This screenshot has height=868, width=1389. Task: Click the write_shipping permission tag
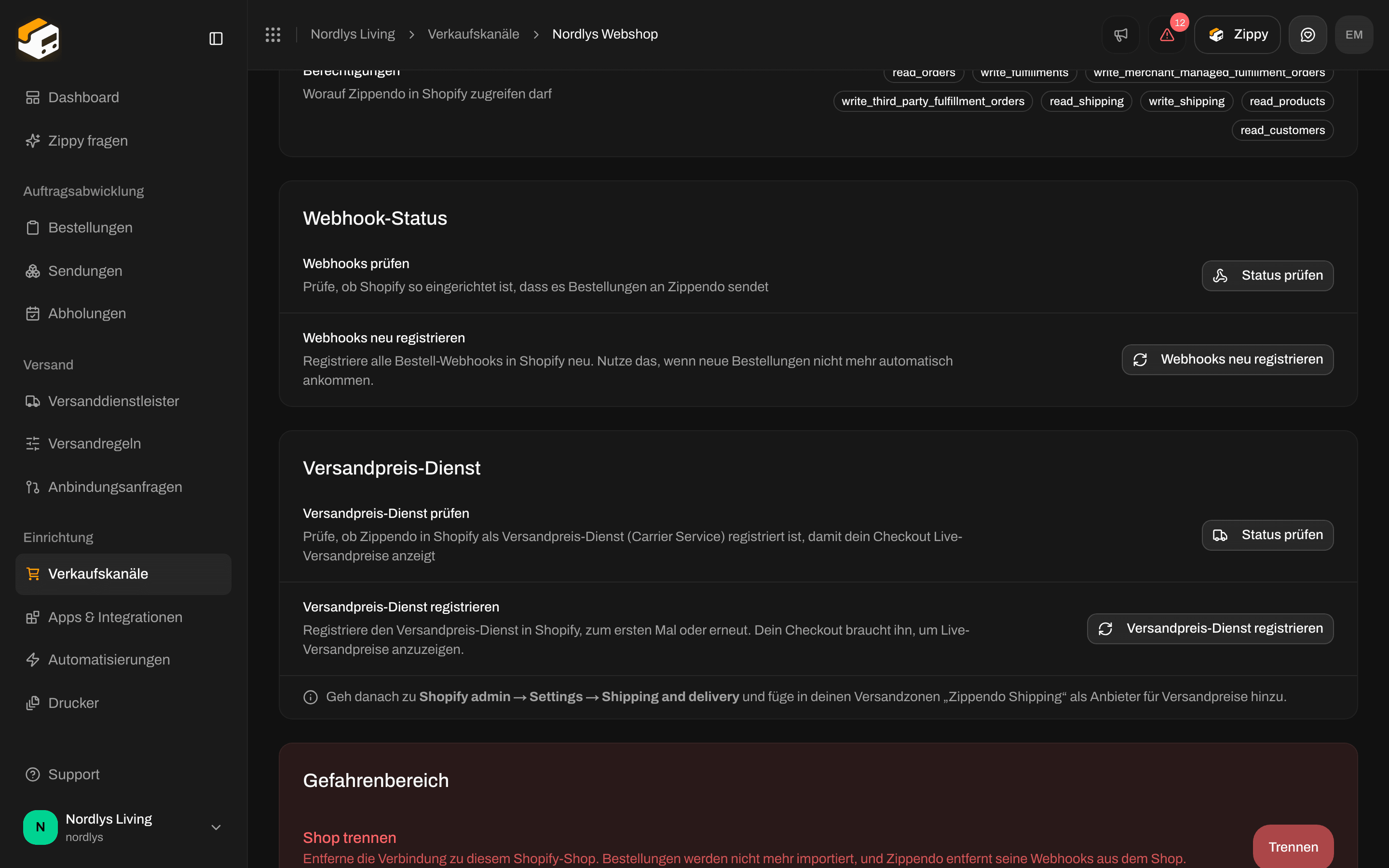click(1186, 101)
